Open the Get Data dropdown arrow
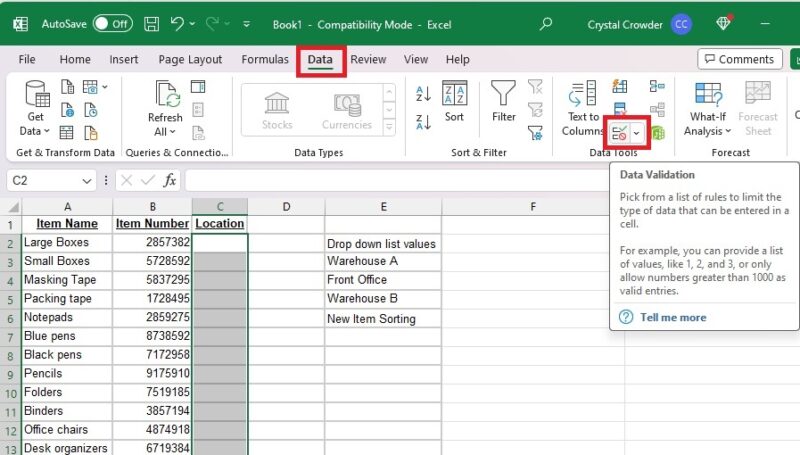Screen dimensions: 800x455 pyautogui.click(x=47, y=131)
